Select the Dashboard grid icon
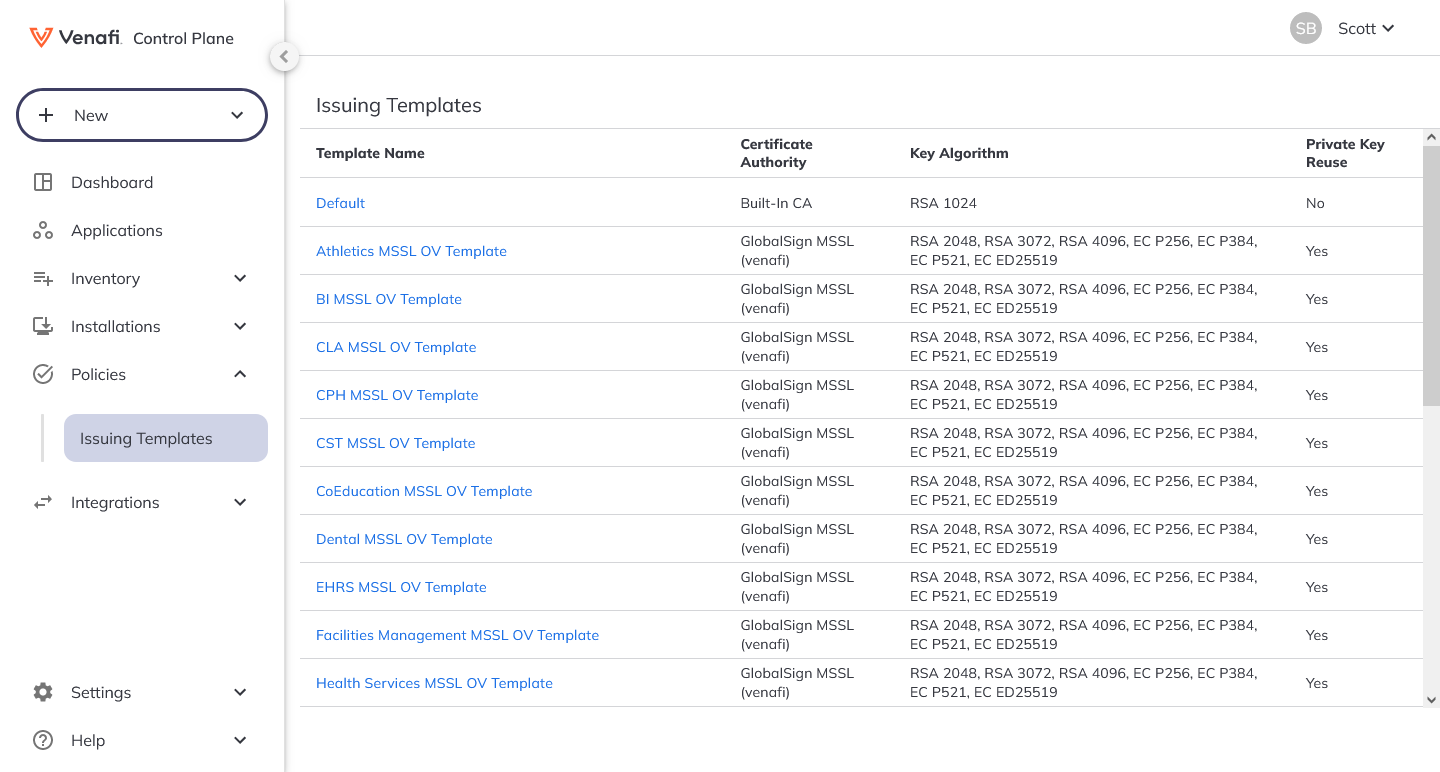Image resolution: width=1440 pixels, height=772 pixels. (43, 182)
